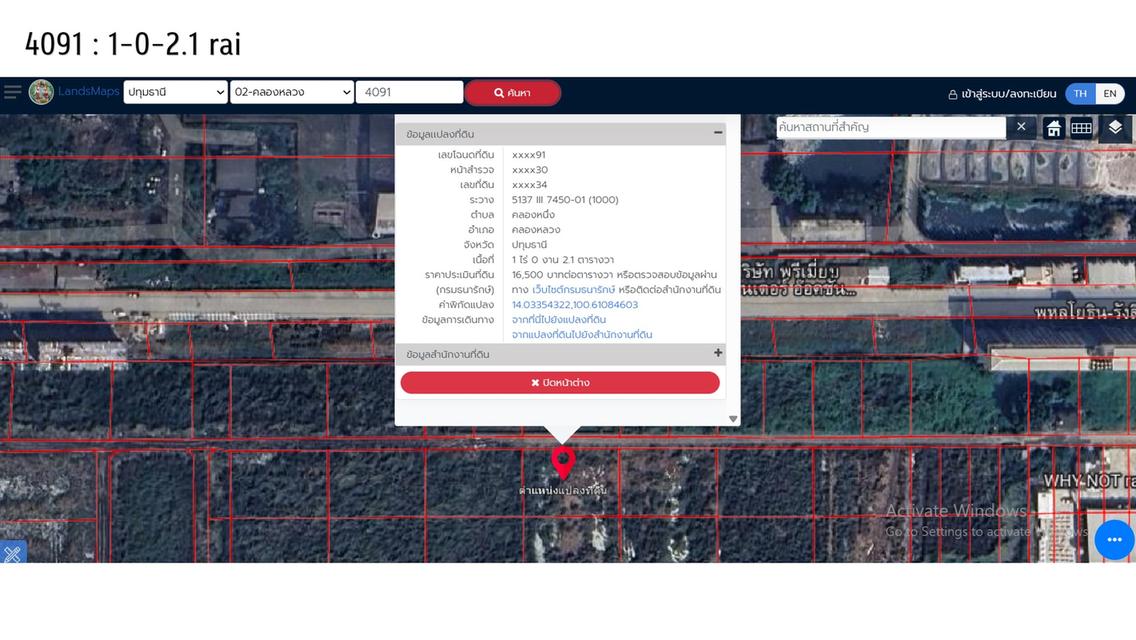Open the district dropdown 02-คลองหลวง
The height and width of the screenshot is (640, 1136).
pos(292,92)
